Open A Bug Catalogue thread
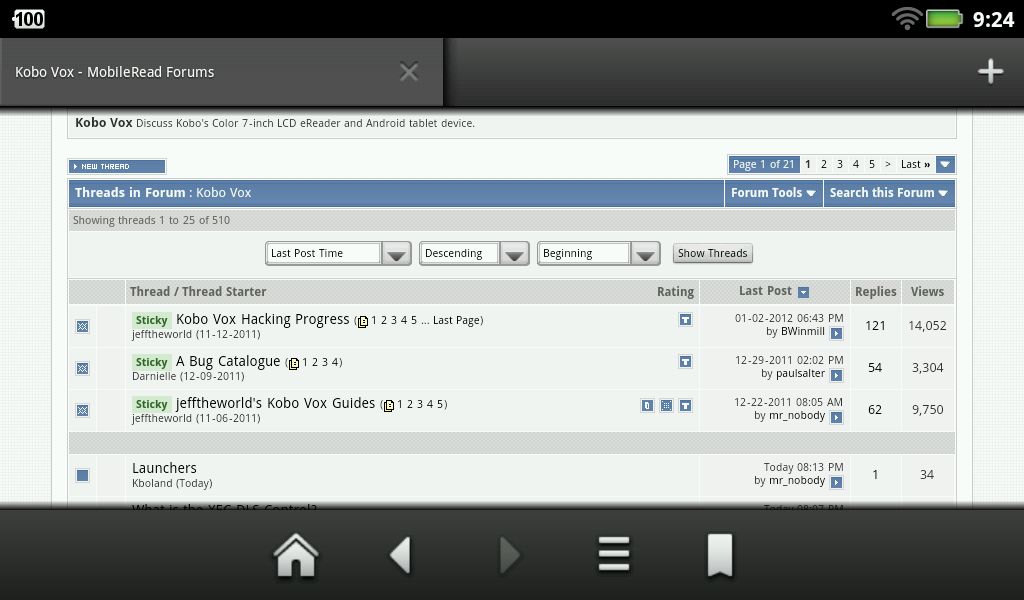The height and width of the screenshot is (600, 1024). [x=228, y=361]
